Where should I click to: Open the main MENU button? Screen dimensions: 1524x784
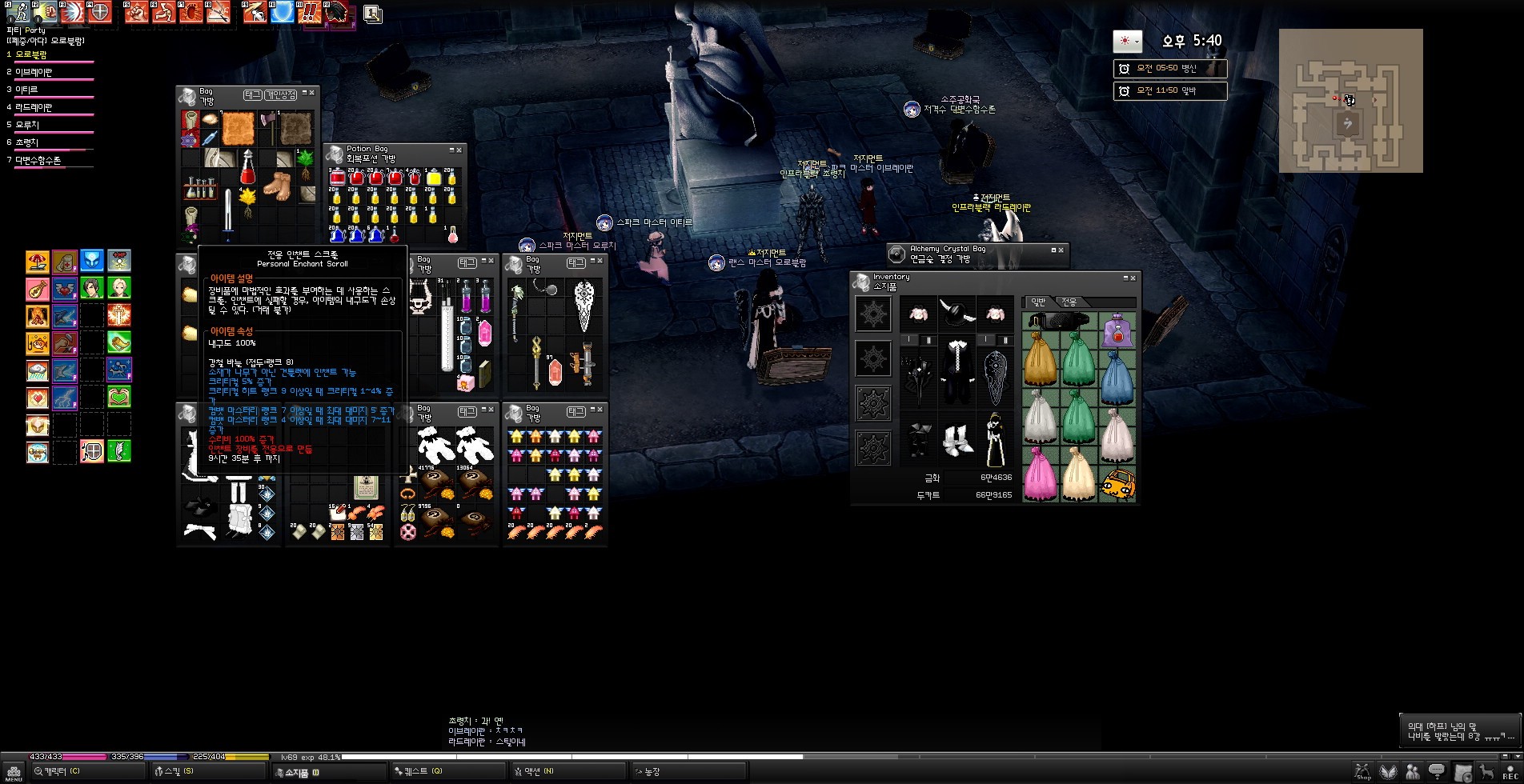(14, 773)
